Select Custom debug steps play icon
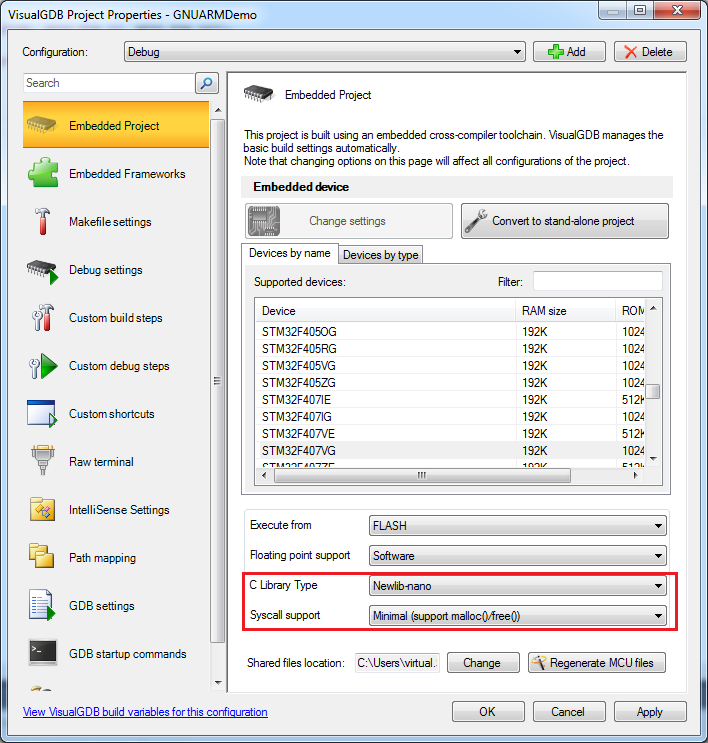The width and height of the screenshot is (708, 743). pyautogui.click(x=43, y=366)
